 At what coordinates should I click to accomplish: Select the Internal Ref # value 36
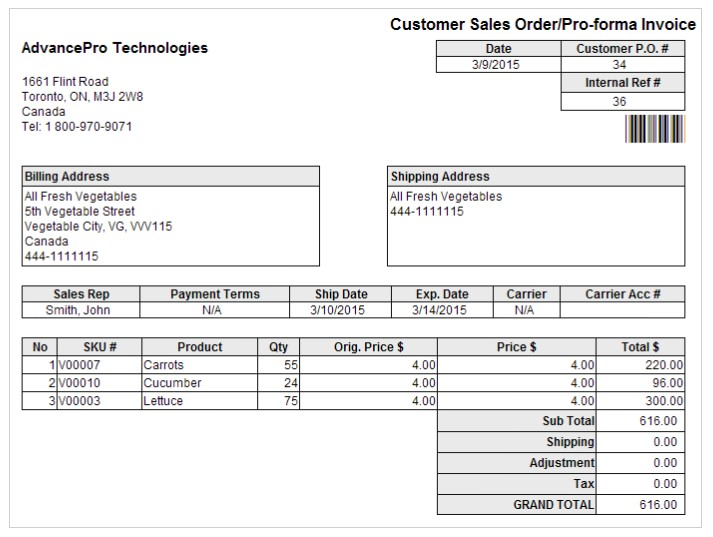point(620,101)
